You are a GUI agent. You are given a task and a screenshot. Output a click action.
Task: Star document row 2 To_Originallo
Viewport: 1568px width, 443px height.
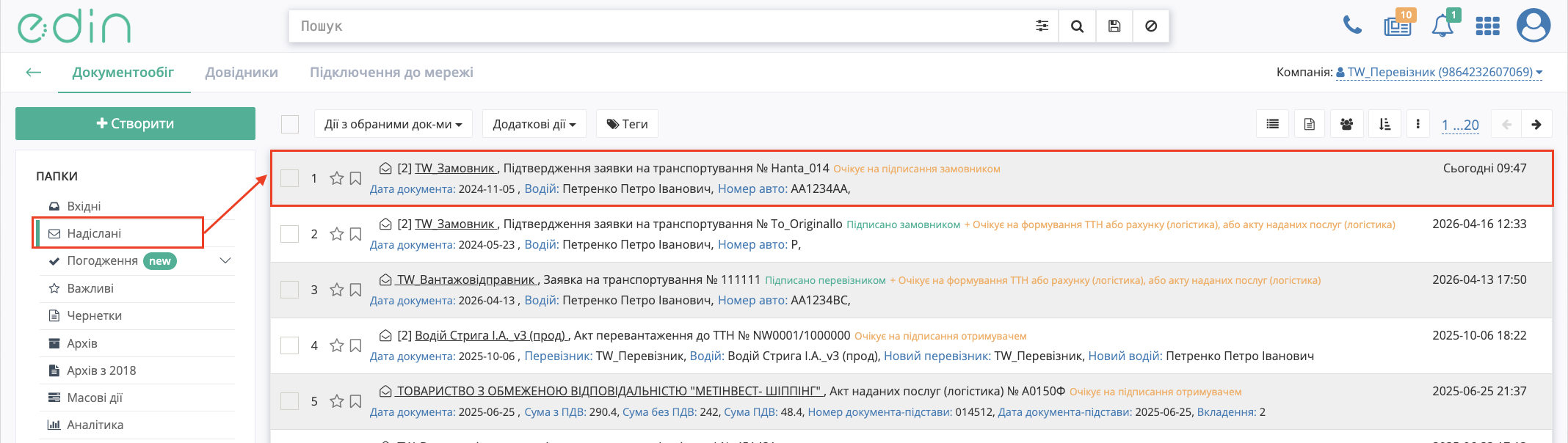pyautogui.click(x=337, y=234)
